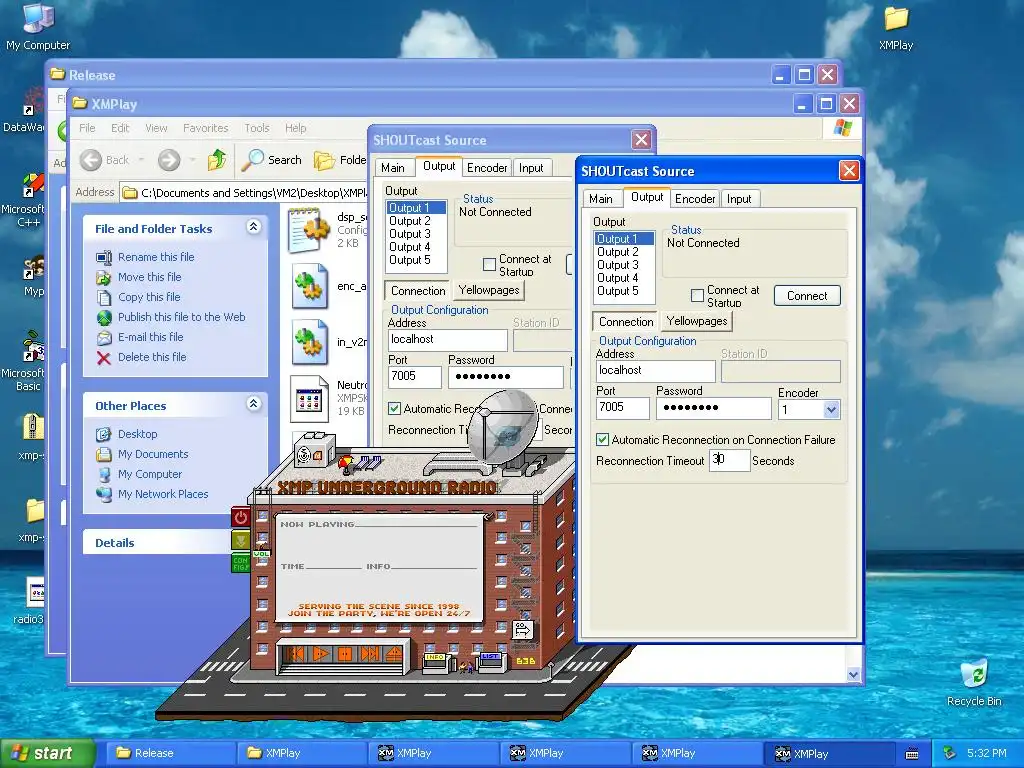The height and width of the screenshot is (768, 1024).
Task: Switch to Main tab in rear SHOUTcast window
Action: coord(392,168)
